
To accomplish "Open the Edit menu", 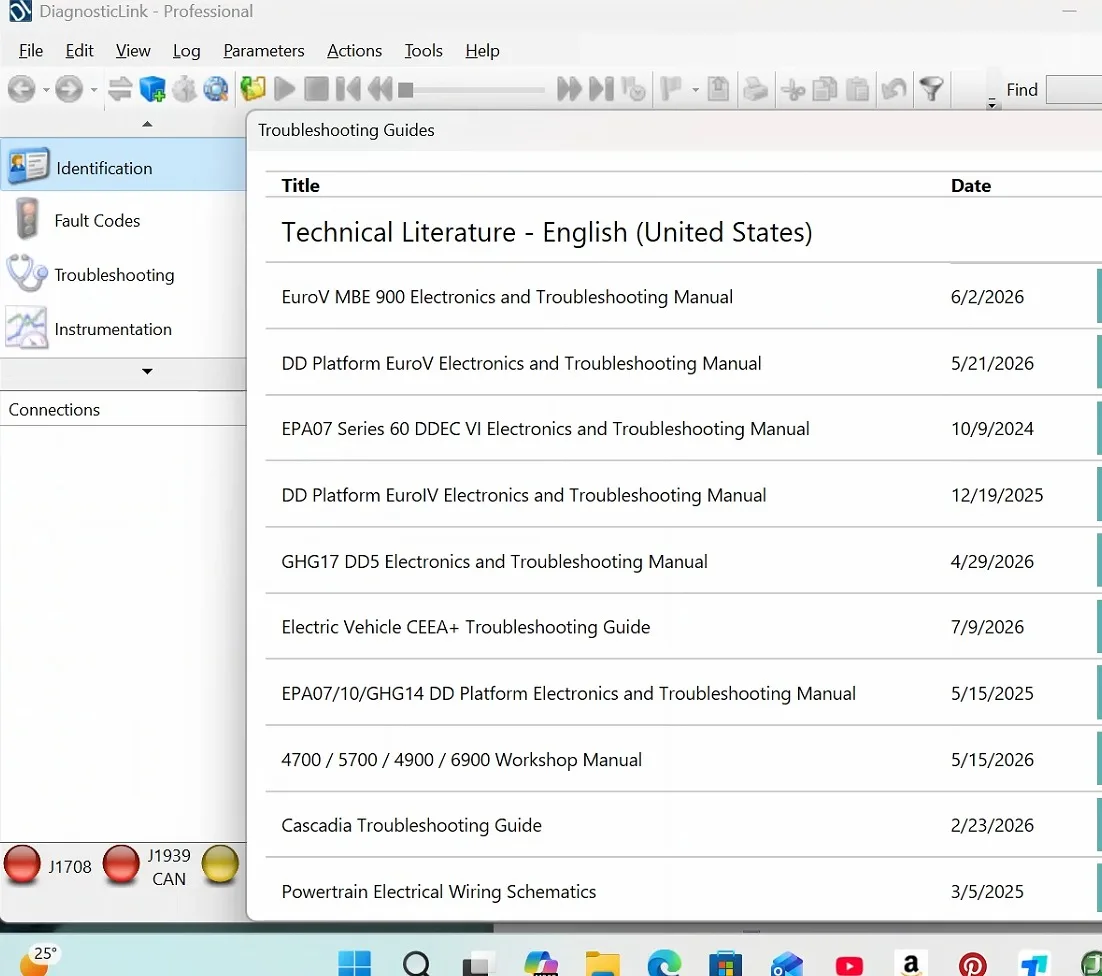I will coord(79,51).
